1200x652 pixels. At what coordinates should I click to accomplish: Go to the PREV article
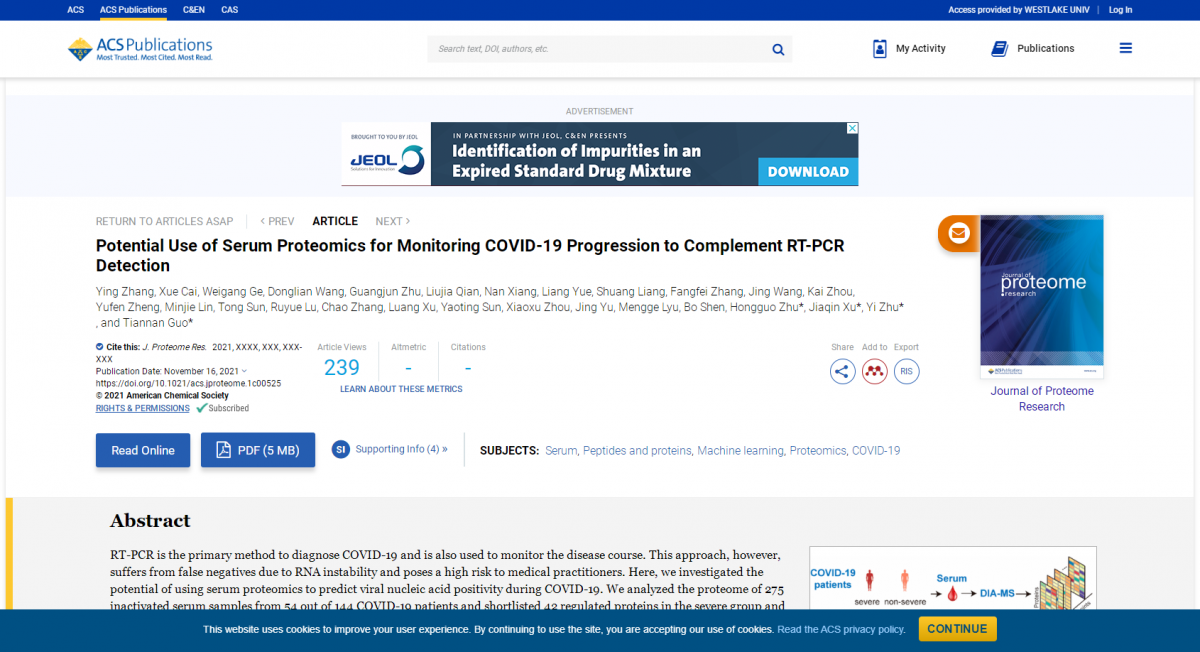pyautogui.click(x=277, y=221)
